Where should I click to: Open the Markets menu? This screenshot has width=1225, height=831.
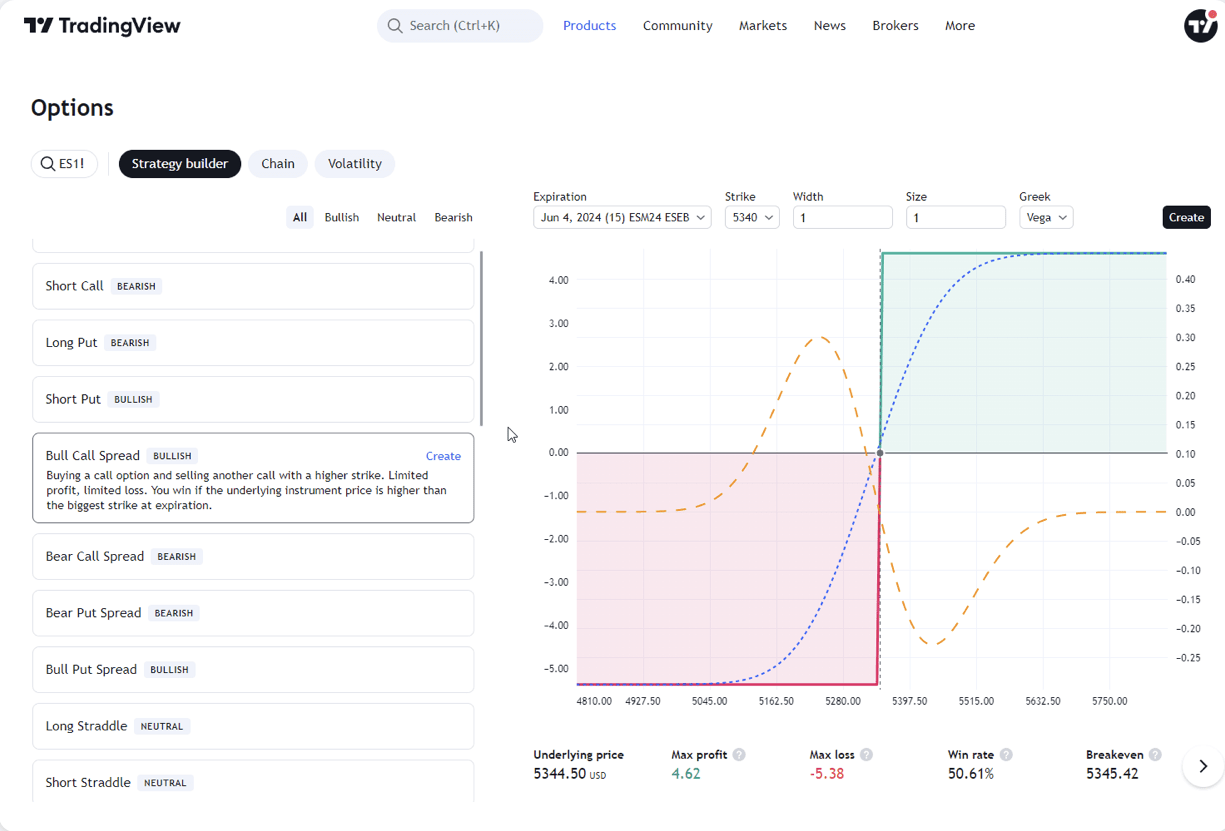click(763, 25)
